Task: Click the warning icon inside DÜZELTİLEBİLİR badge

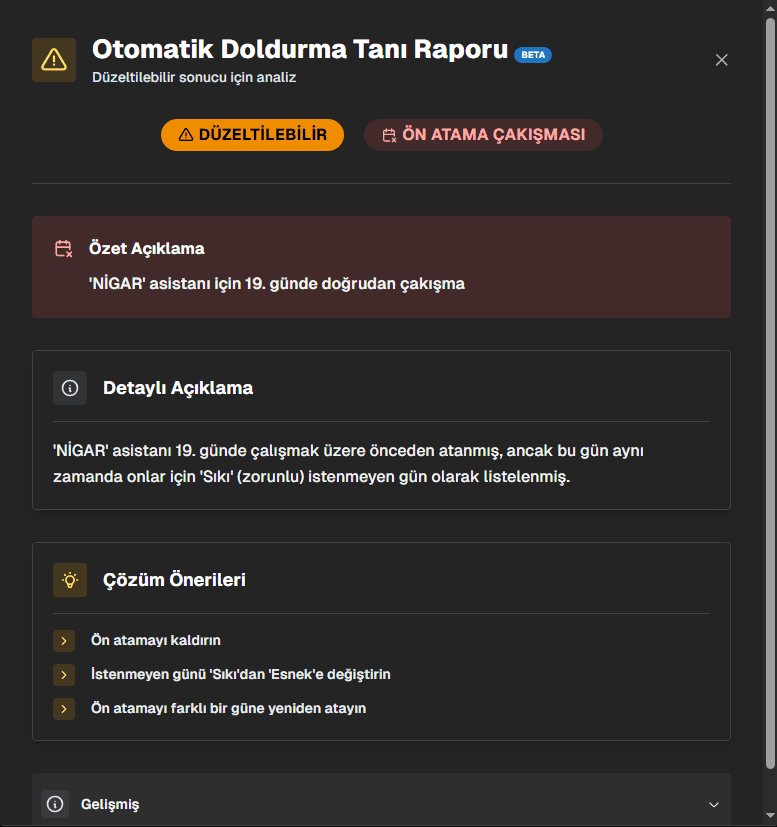Action: tap(184, 134)
